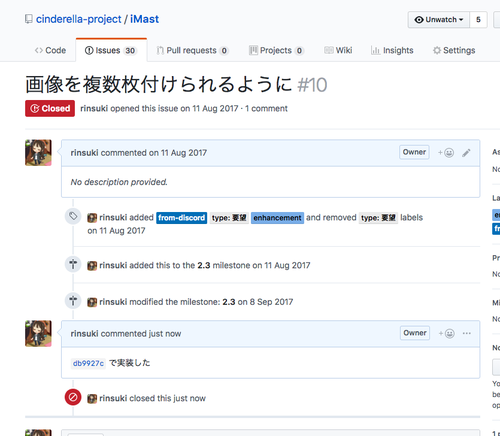Open the Unwatch dropdown
This screenshot has width=500, height=436.
(439, 20)
